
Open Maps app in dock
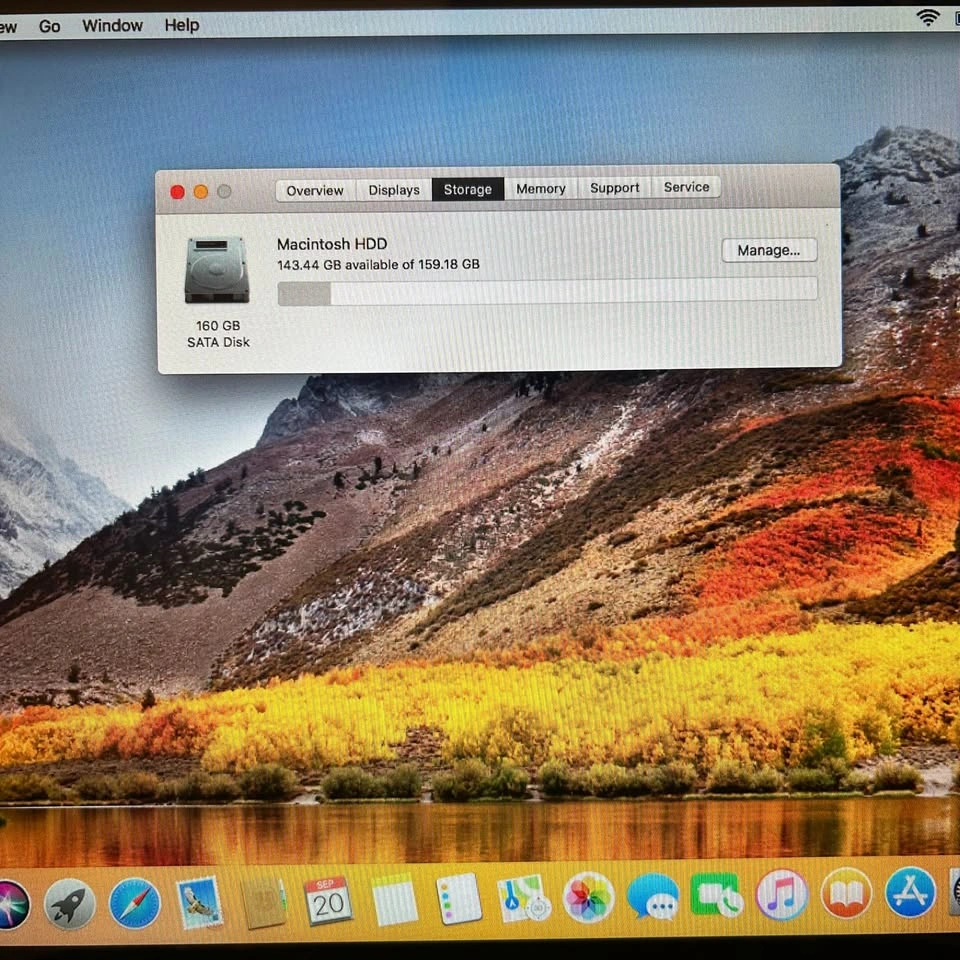[x=523, y=898]
